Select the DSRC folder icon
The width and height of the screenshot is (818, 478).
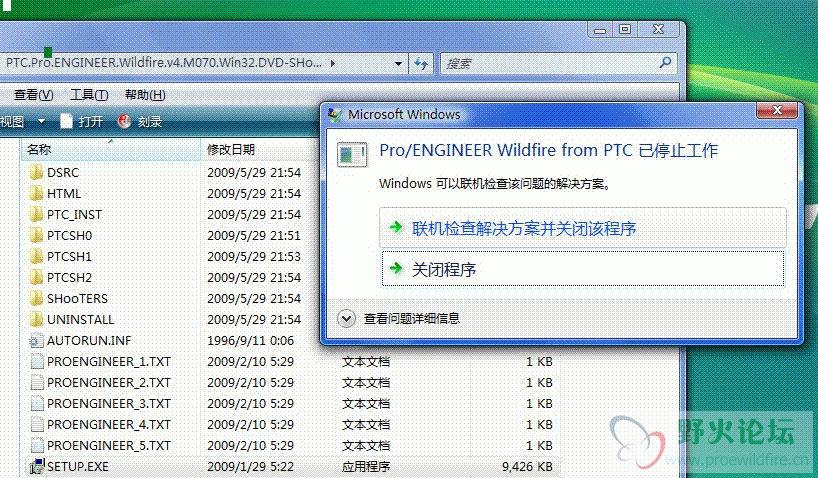point(36,172)
